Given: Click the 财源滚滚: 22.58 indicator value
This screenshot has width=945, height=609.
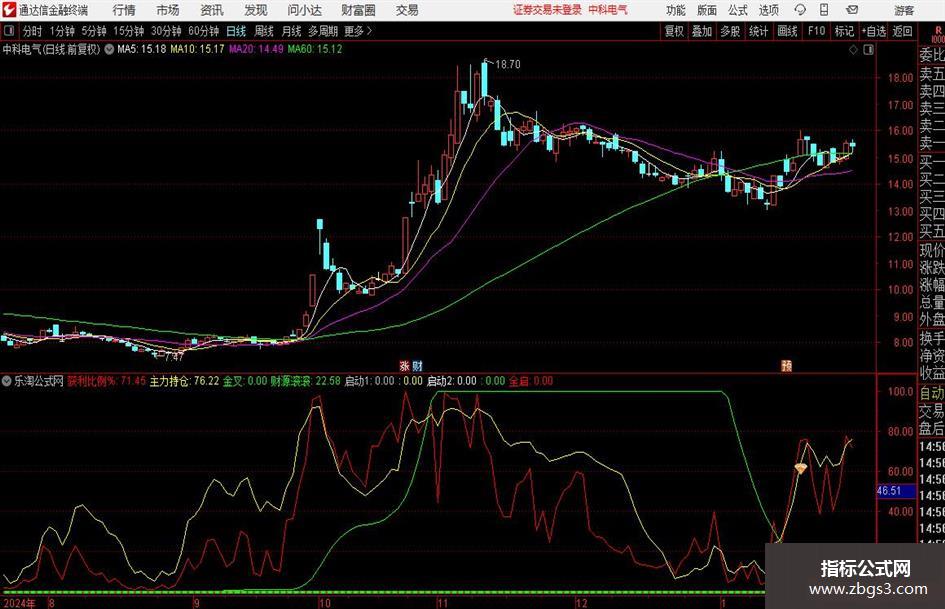Looking at the screenshot, I should point(305,381).
